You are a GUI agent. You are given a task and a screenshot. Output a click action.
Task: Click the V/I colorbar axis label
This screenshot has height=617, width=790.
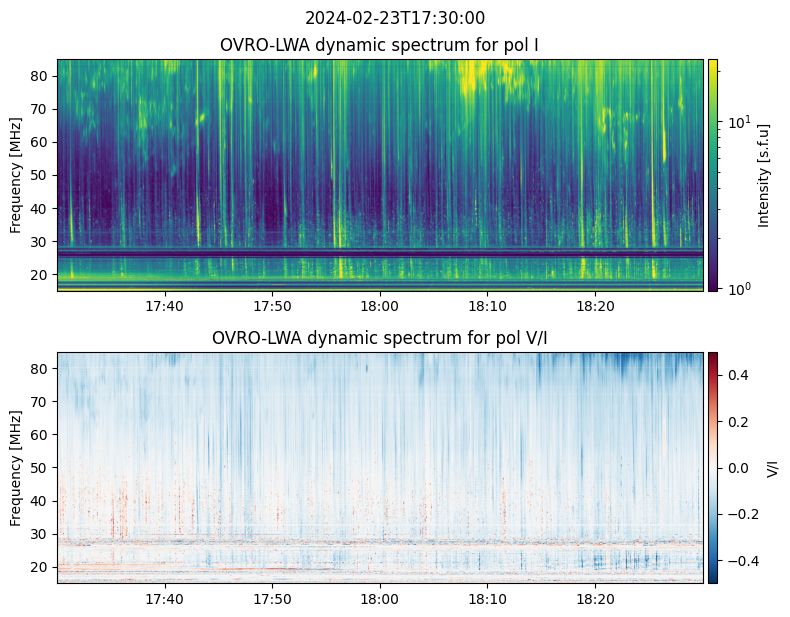tap(771, 467)
